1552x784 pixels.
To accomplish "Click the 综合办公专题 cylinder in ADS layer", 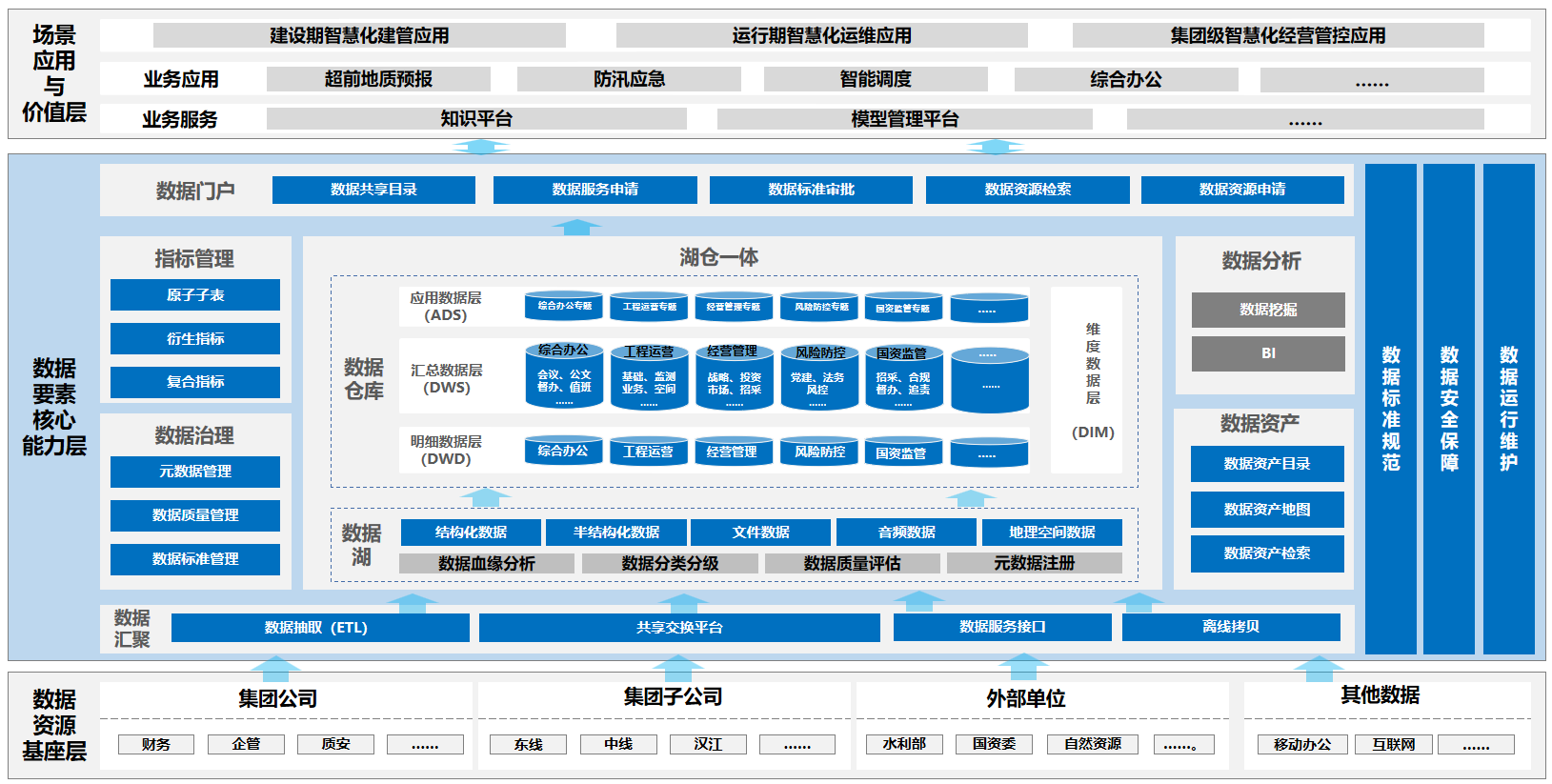I will 564,307.
